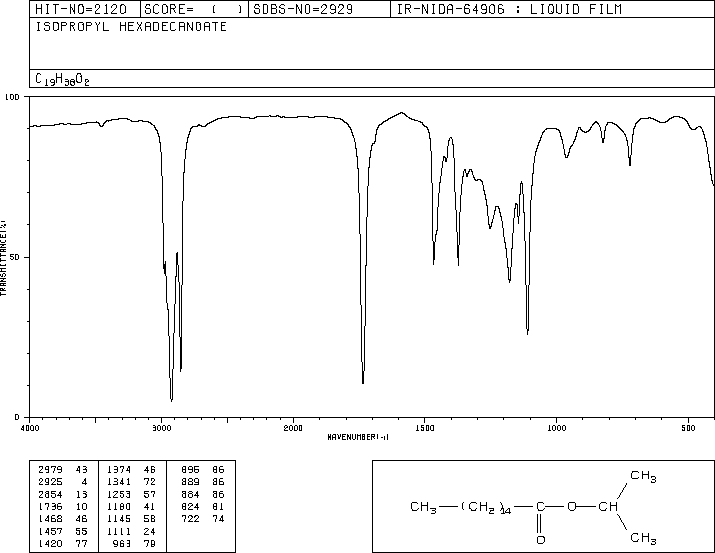Click the lower right CH3 in structure
This screenshot has height=553, width=715.
coord(643,538)
